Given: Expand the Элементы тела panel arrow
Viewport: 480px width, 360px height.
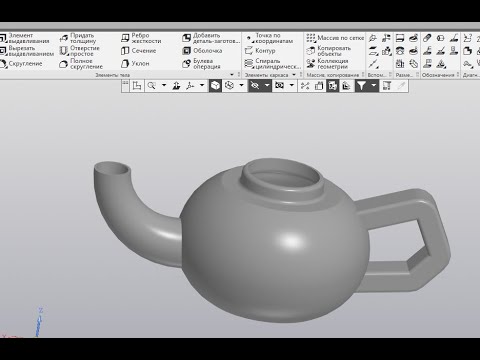Looking at the screenshot, I should click(232, 75).
